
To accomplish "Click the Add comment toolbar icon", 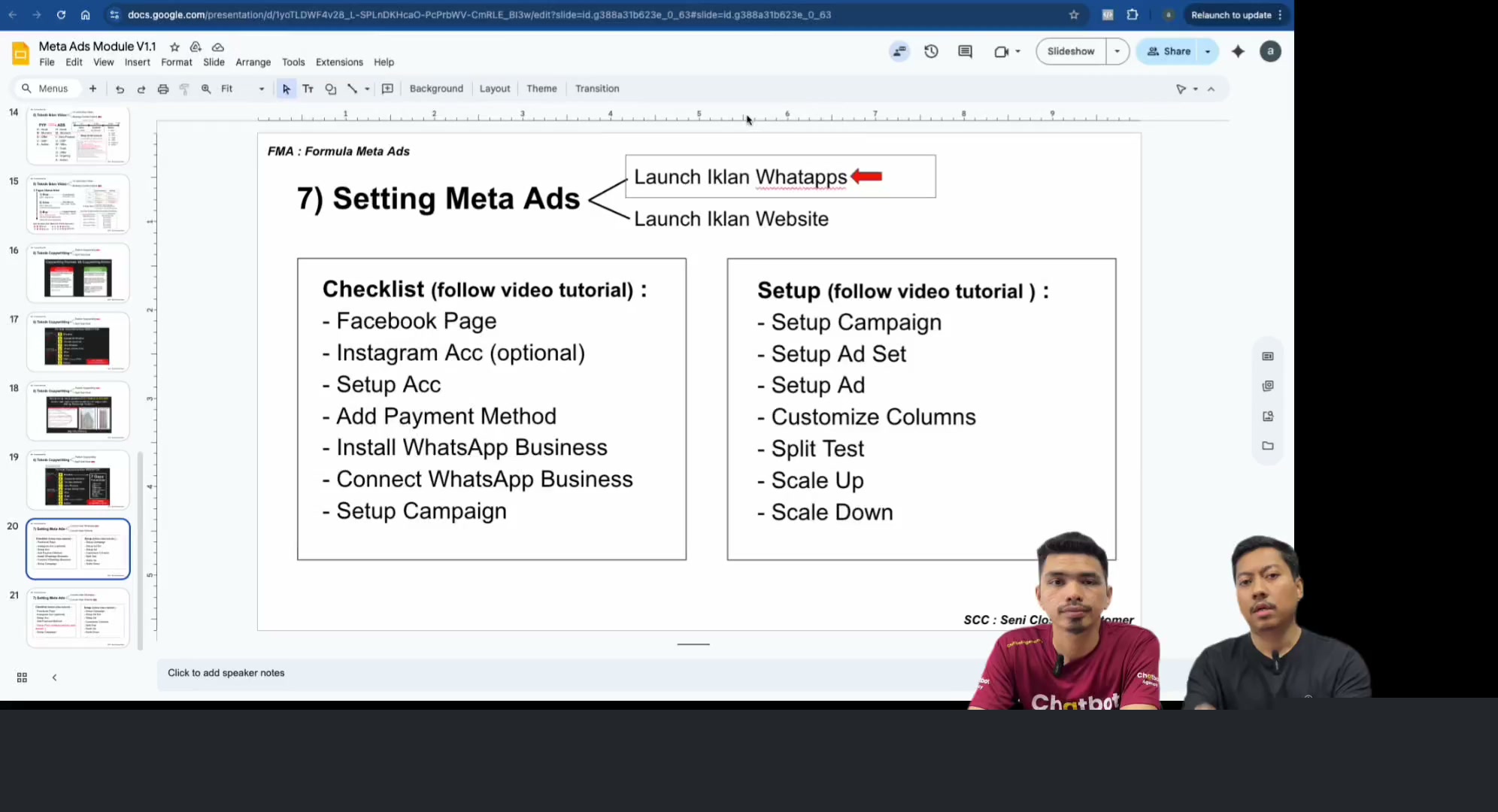I will [387, 89].
